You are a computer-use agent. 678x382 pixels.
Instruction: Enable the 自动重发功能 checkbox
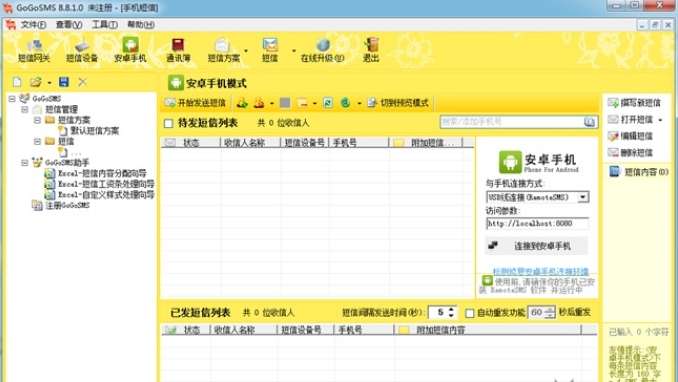click(470, 313)
